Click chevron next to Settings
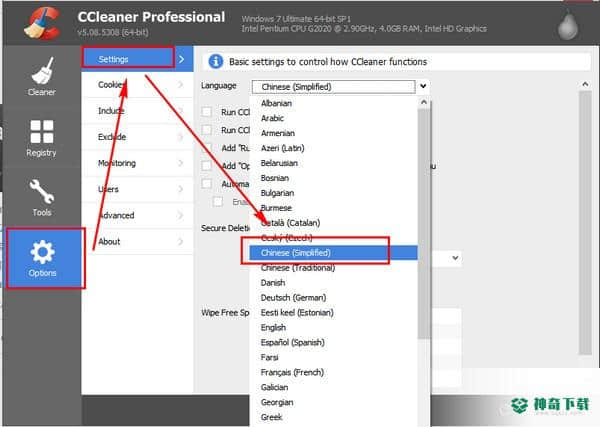Image resolution: width=600 pixels, height=427 pixels. tap(182, 59)
